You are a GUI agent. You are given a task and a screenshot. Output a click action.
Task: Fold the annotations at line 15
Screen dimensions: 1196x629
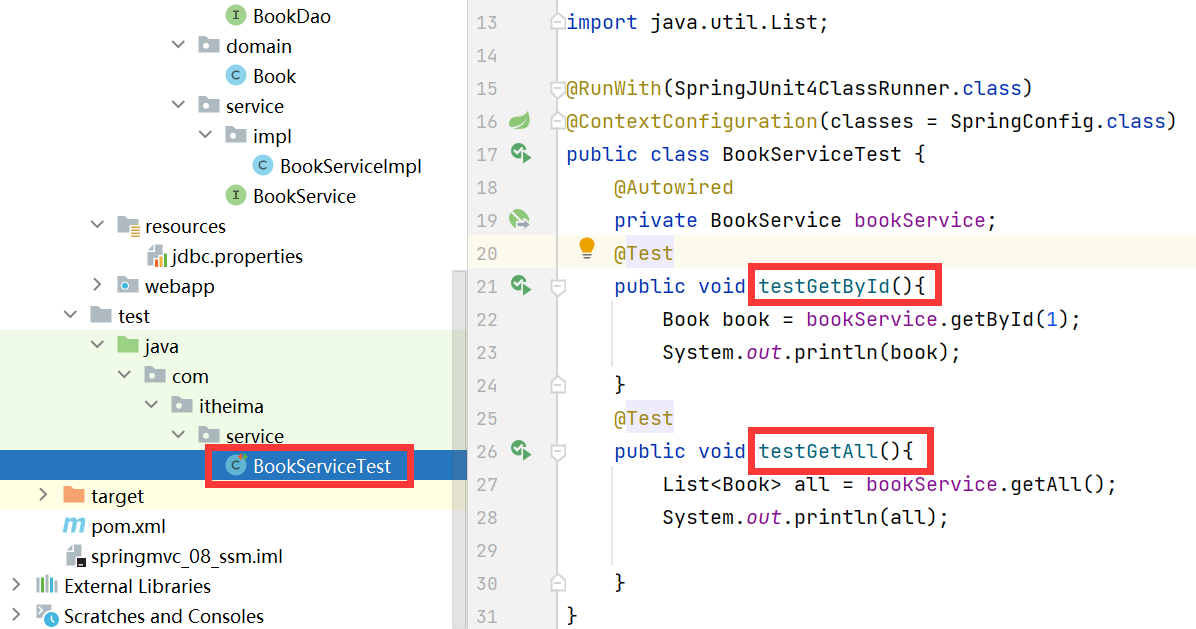tap(558, 88)
